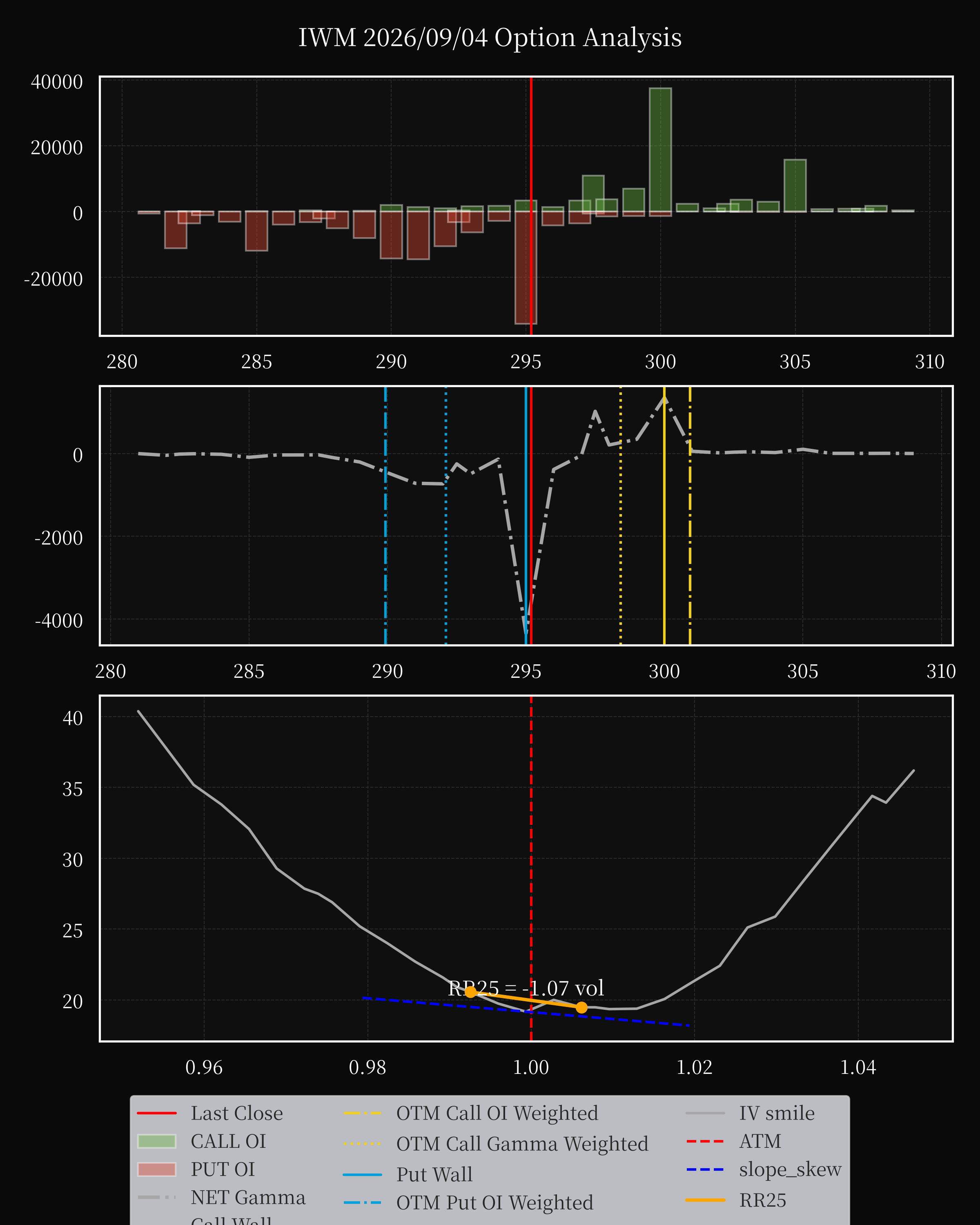Click the red Last Close legend line
The image size is (980, 1225).
click(x=157, y=1113)
